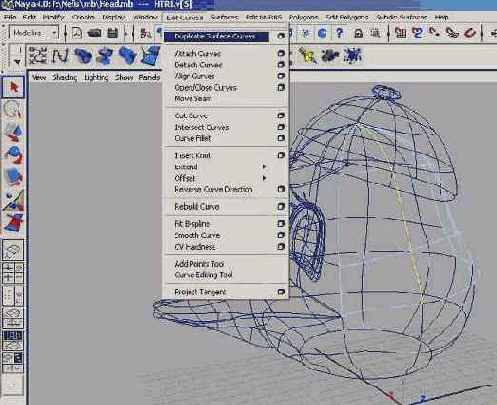Select the arrow Select tool in toolbox
497x405 pixels.
point(14,87)
